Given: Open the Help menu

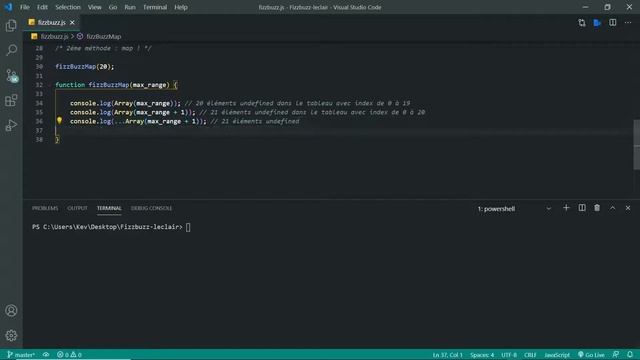Looking at the screenshot, I should [x=181, y=7].
